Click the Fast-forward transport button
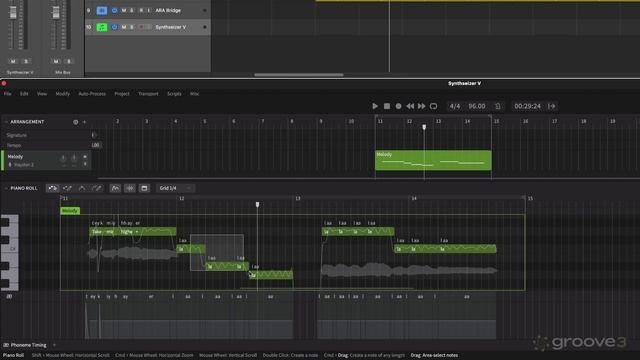This screenshot has width=640, height=360. pos(422,106)
